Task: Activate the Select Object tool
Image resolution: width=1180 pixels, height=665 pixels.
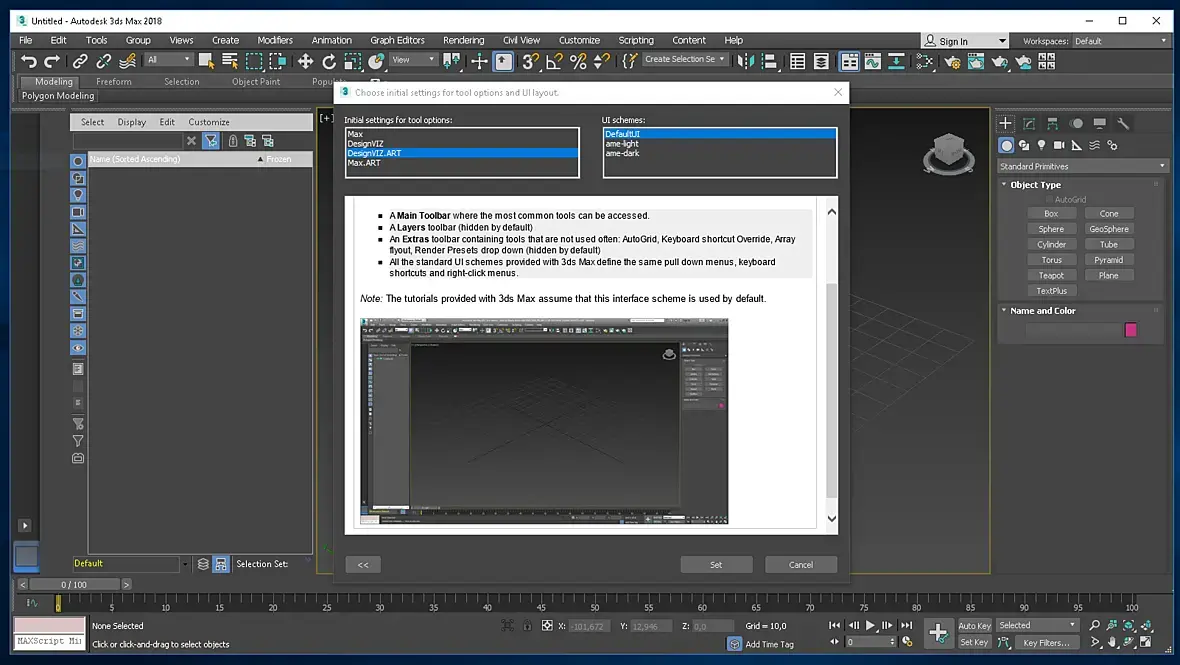Action: 206,61
